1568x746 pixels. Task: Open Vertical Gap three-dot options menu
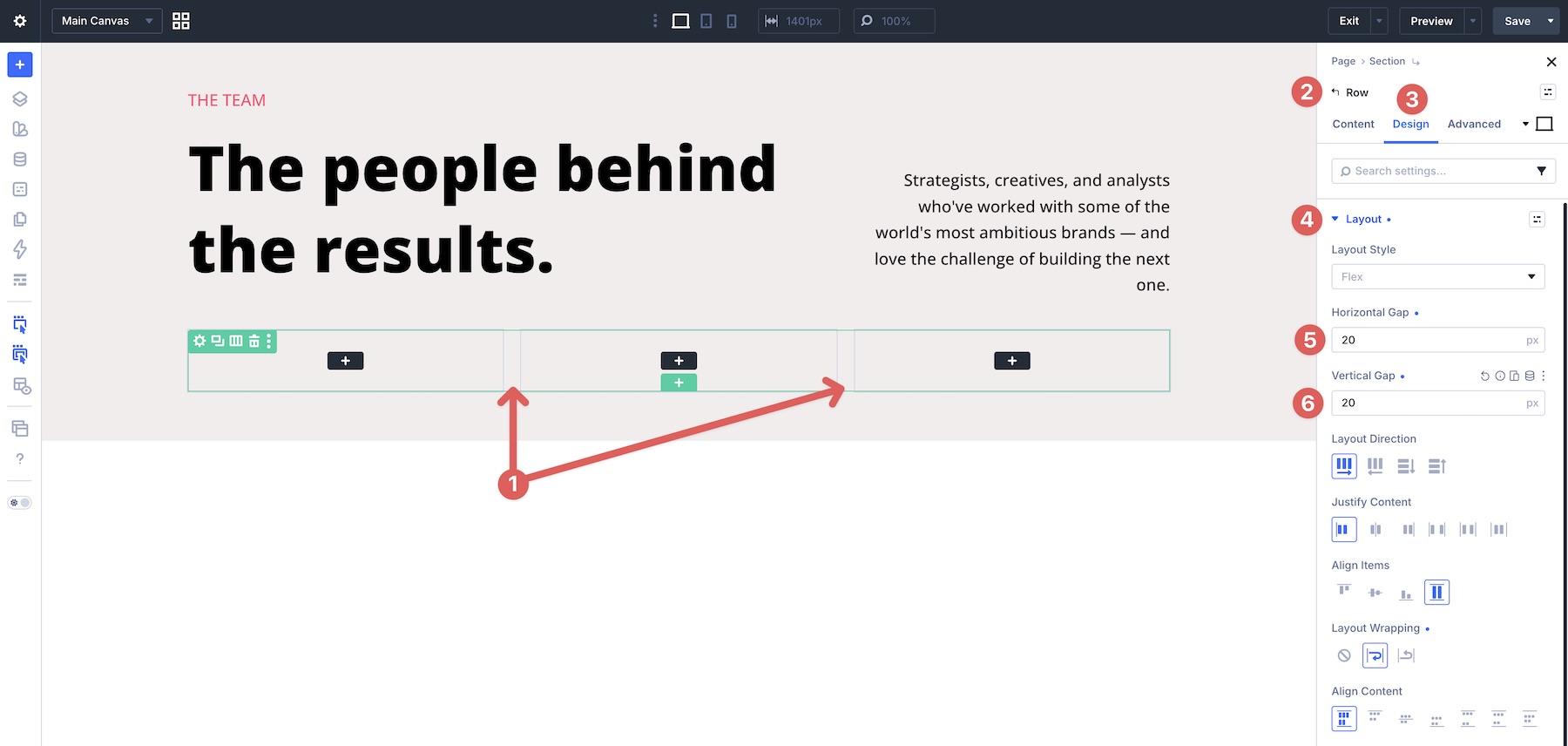pyautogui.click(x=1544, y=376)
